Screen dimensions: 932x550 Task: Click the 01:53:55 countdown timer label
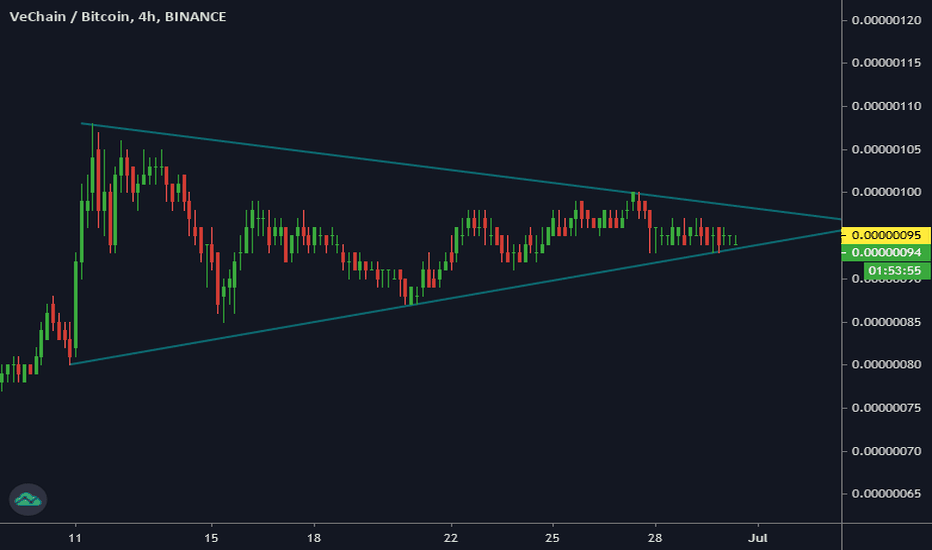(895, 271)
